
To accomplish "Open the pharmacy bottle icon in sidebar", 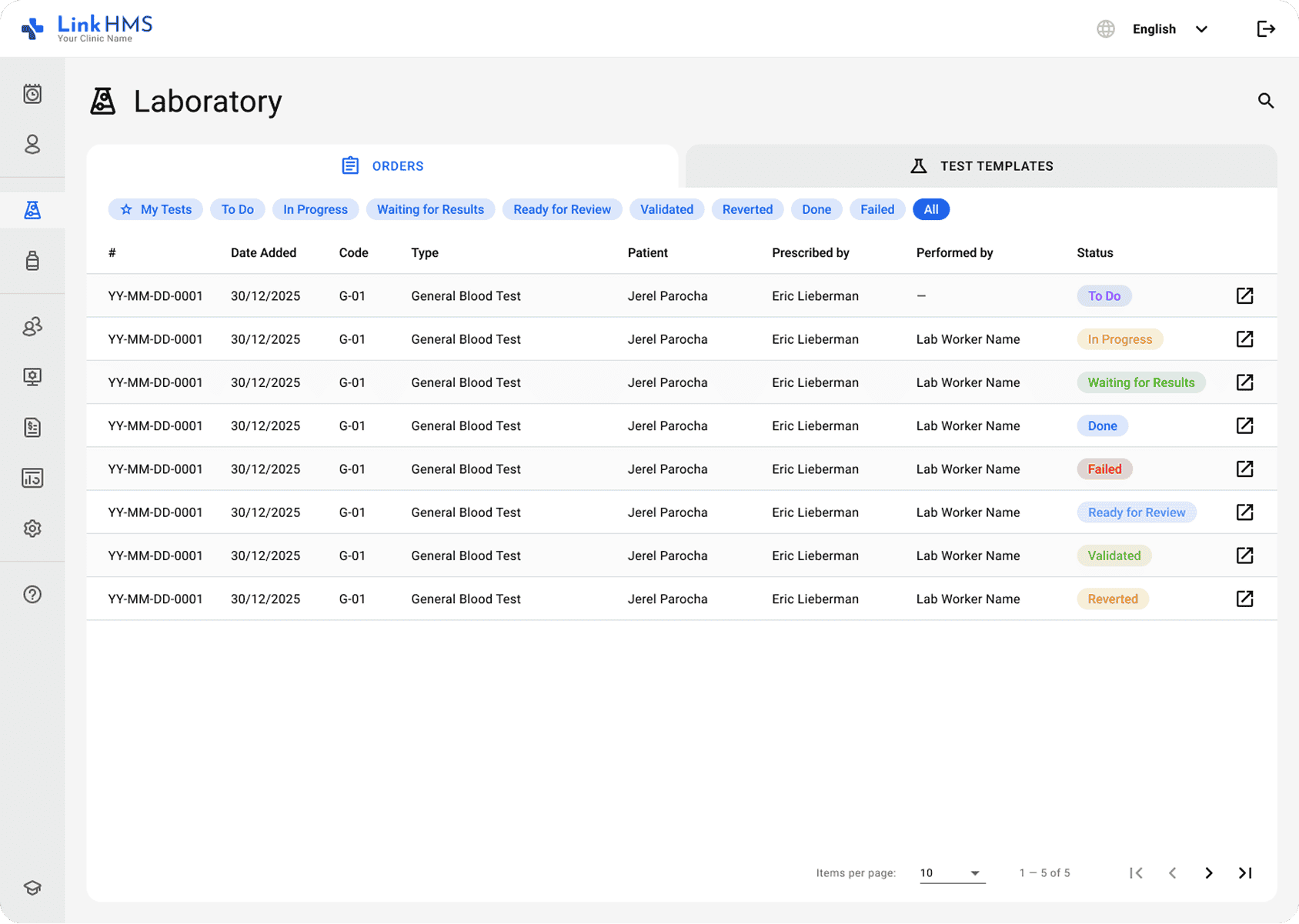I will [x=32, y=261].
